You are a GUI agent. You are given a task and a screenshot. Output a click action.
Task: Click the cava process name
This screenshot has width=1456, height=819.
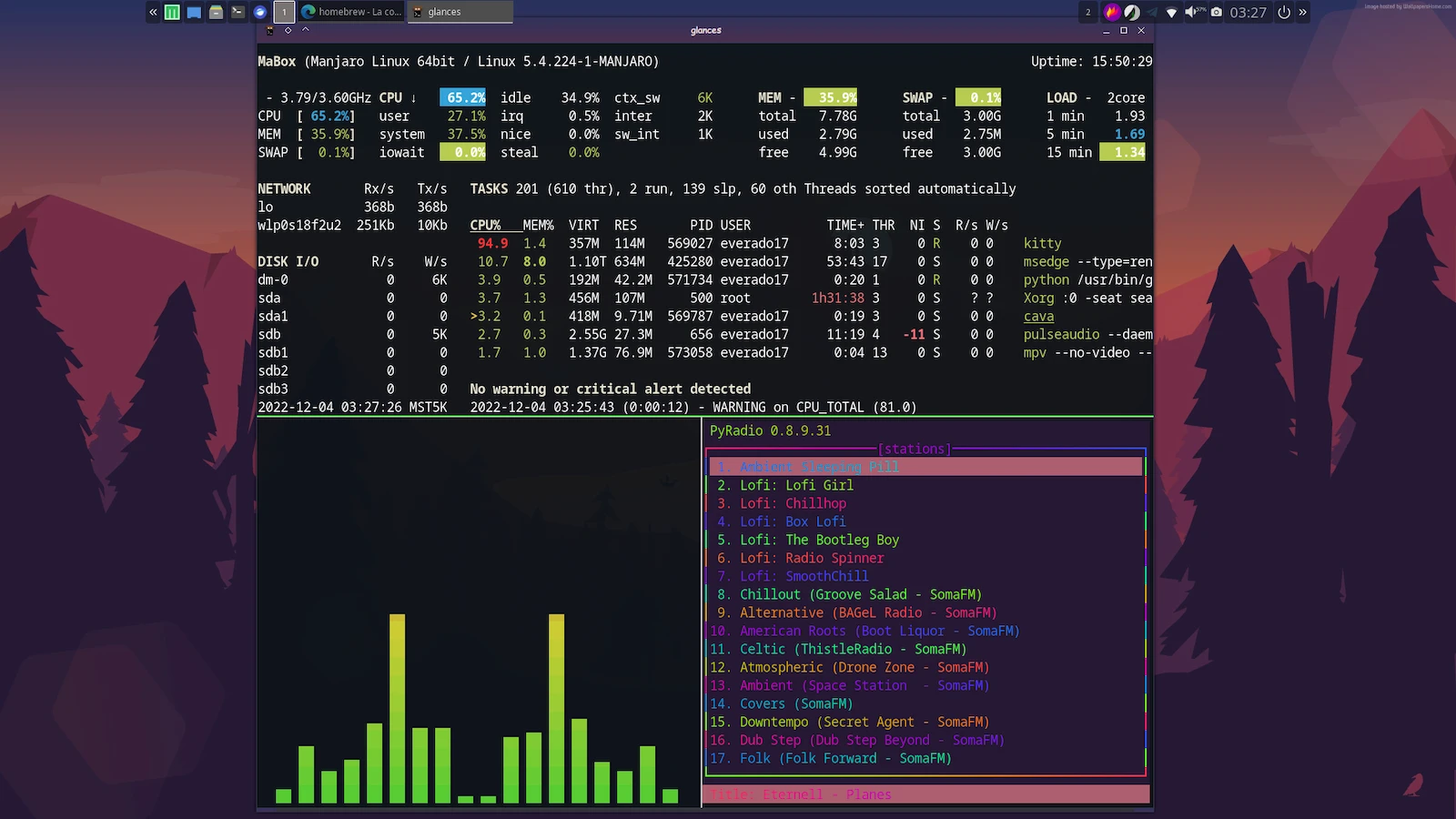[x=1038, y=316]
